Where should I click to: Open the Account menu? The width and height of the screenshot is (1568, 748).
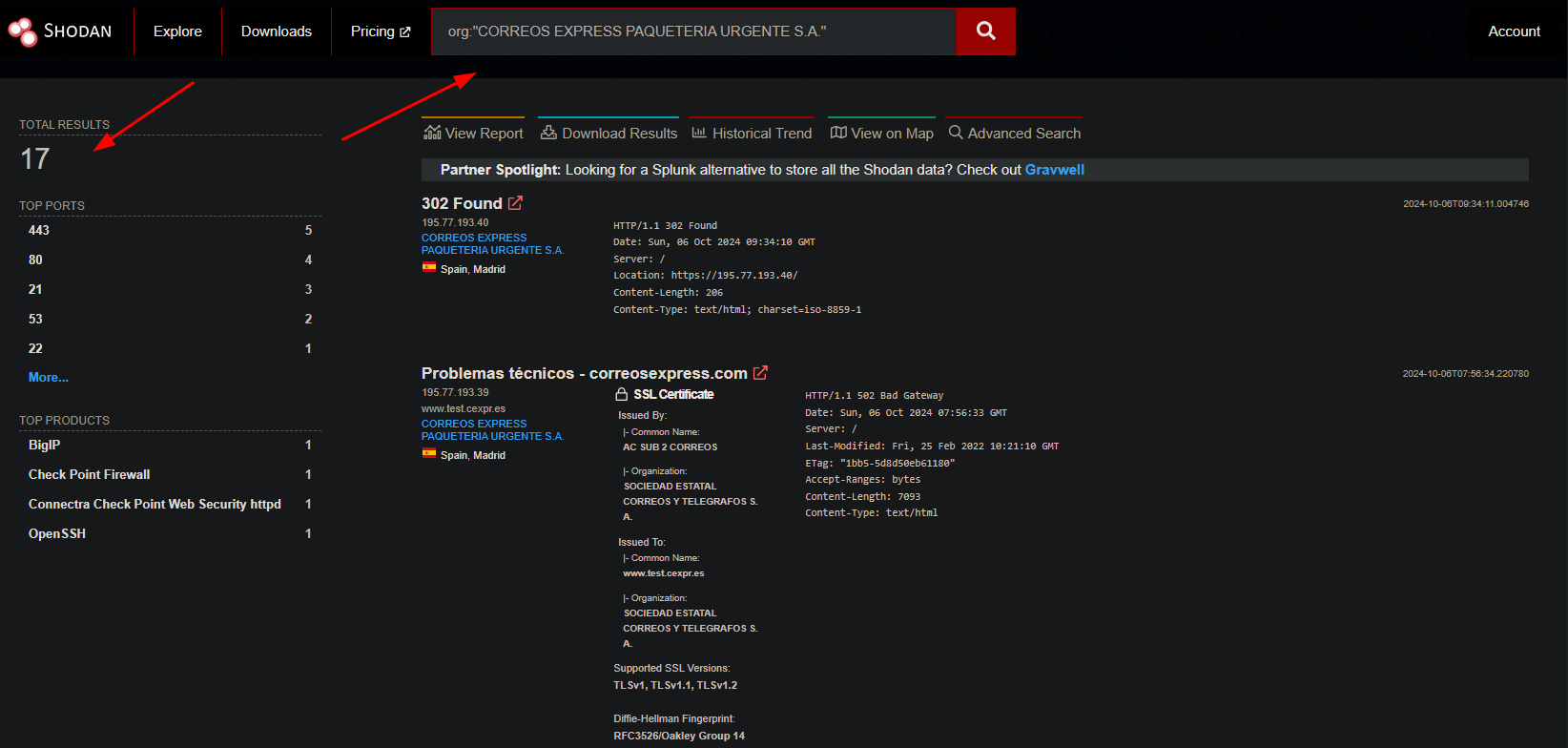pos(1515,31)
